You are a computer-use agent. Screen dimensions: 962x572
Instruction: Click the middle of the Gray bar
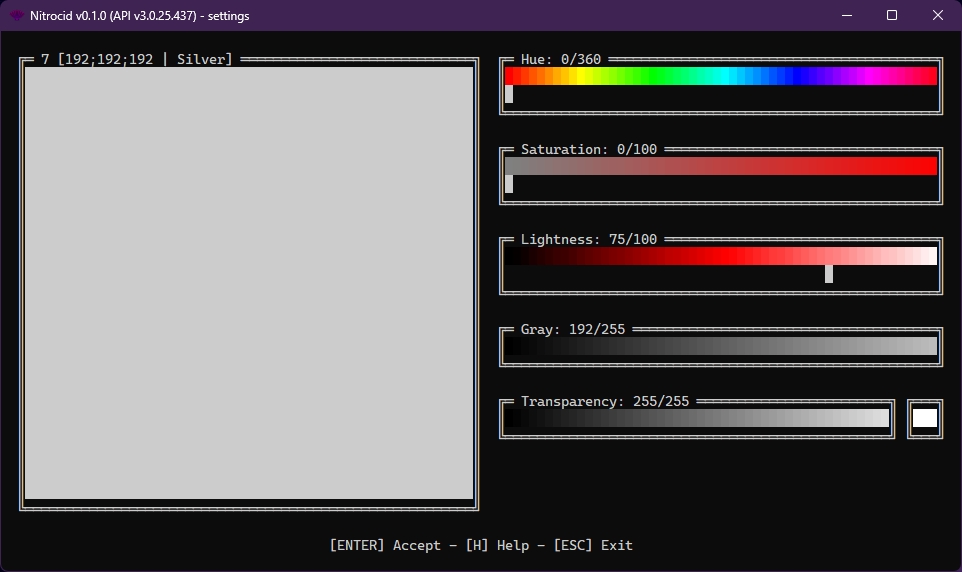pos(721,346)
